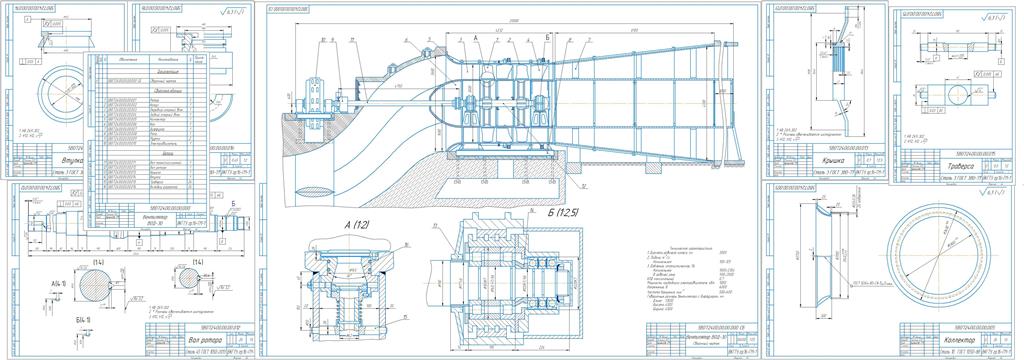Click the detail view label А (1:2)
The width and height of the screenshot is (1024, 360).
[357, 225]
